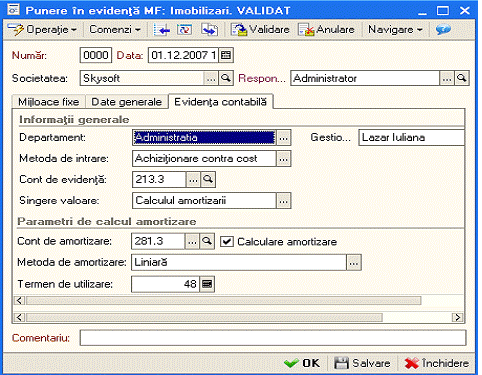Image resolution: width=482 pixels, height=375 pixels.
Task: Open the Cont de amortizare ellipsis selector
Action: click(x=192, y=241)
